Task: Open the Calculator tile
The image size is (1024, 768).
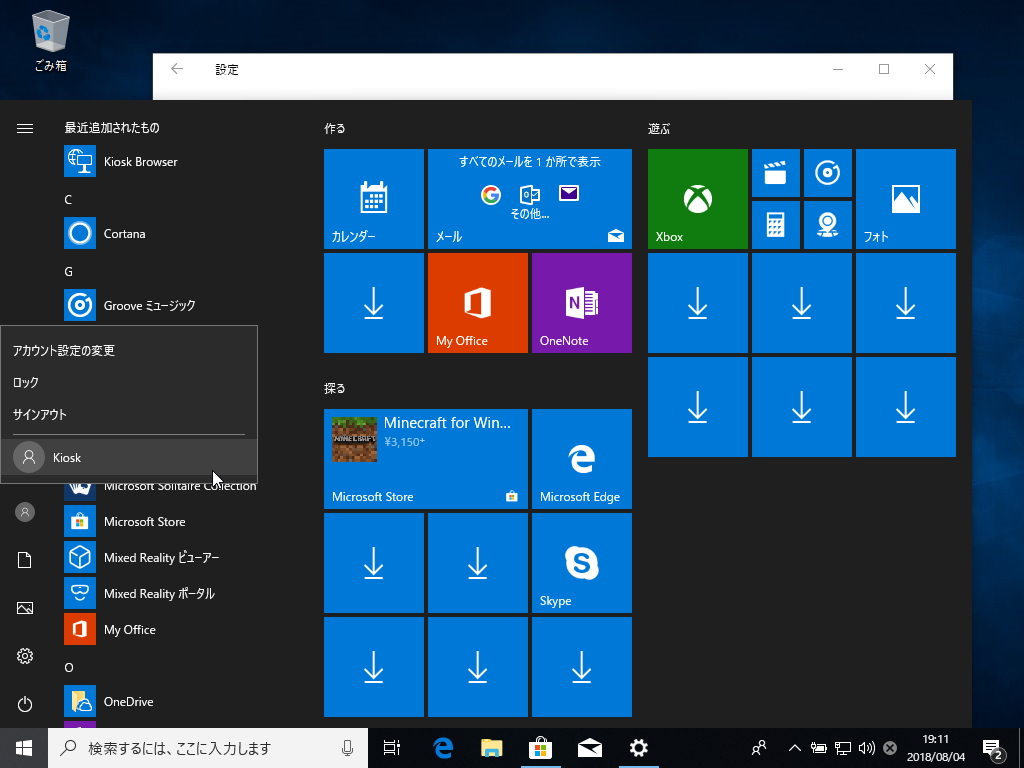Action: (776, 225)
